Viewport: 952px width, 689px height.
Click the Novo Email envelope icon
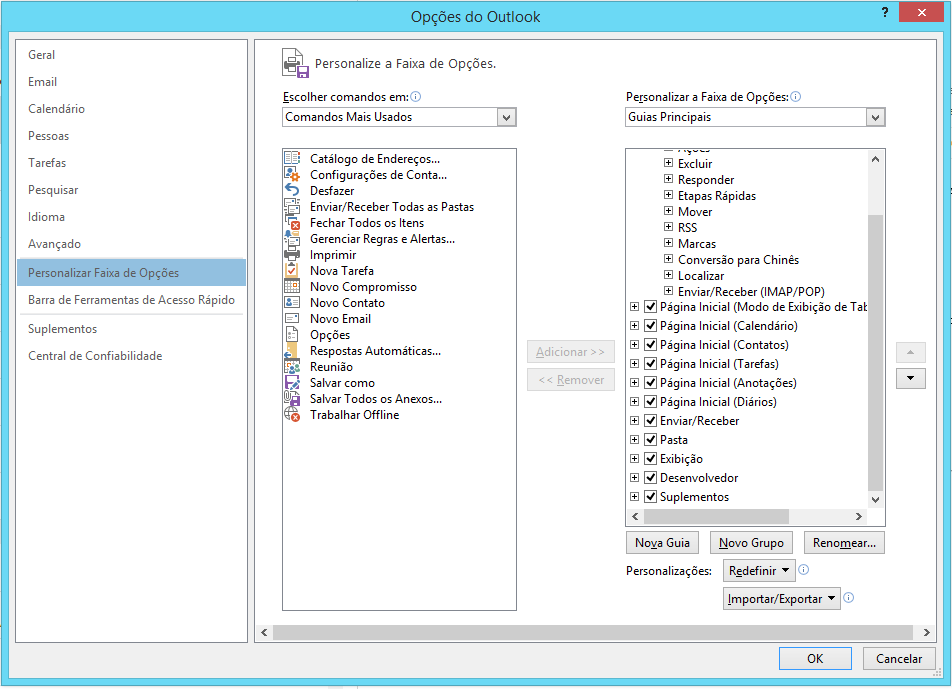tap(292, 318)
